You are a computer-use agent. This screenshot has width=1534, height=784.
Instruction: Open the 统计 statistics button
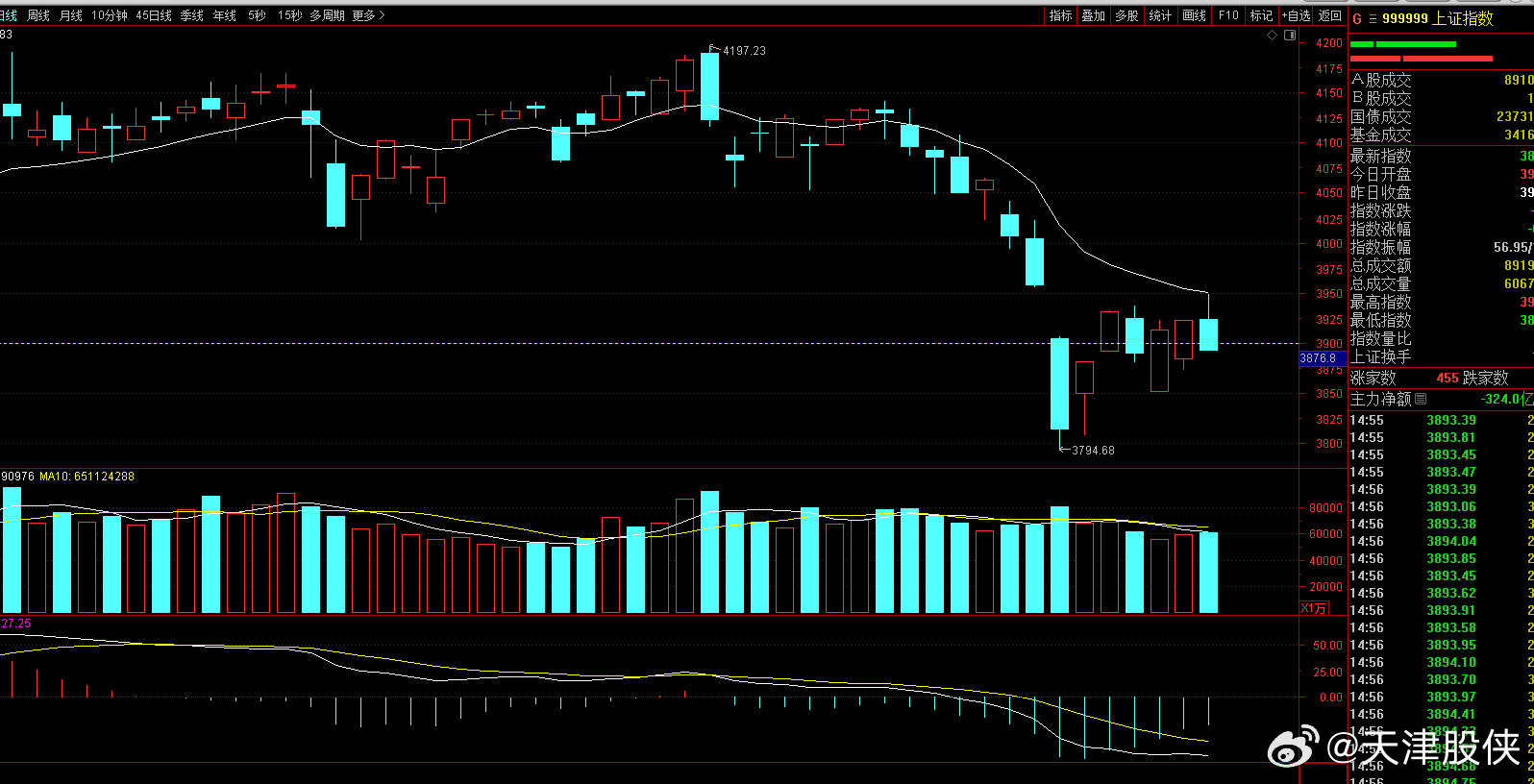point(1161,15)
